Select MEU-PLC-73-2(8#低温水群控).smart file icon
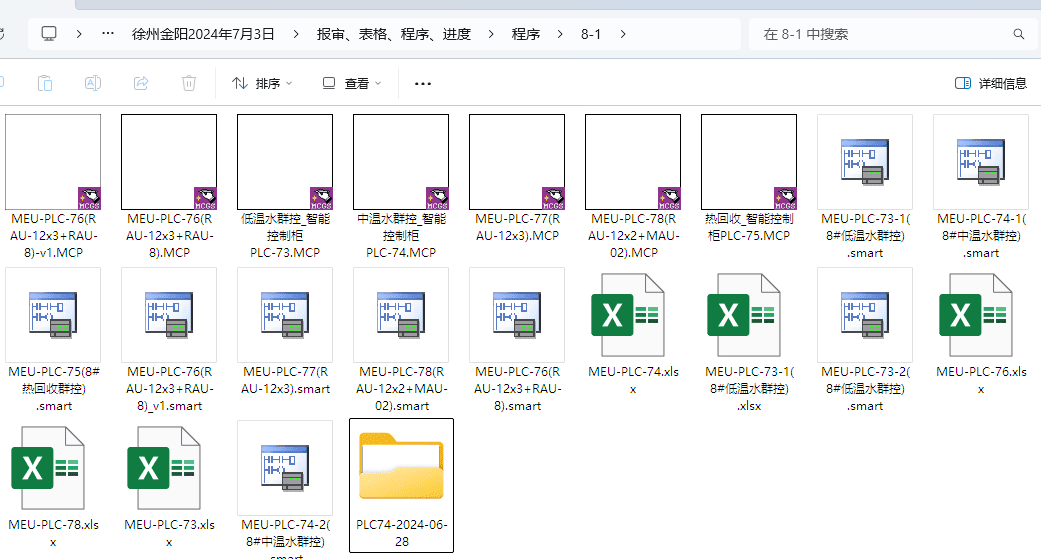 [x=865, y=315]
